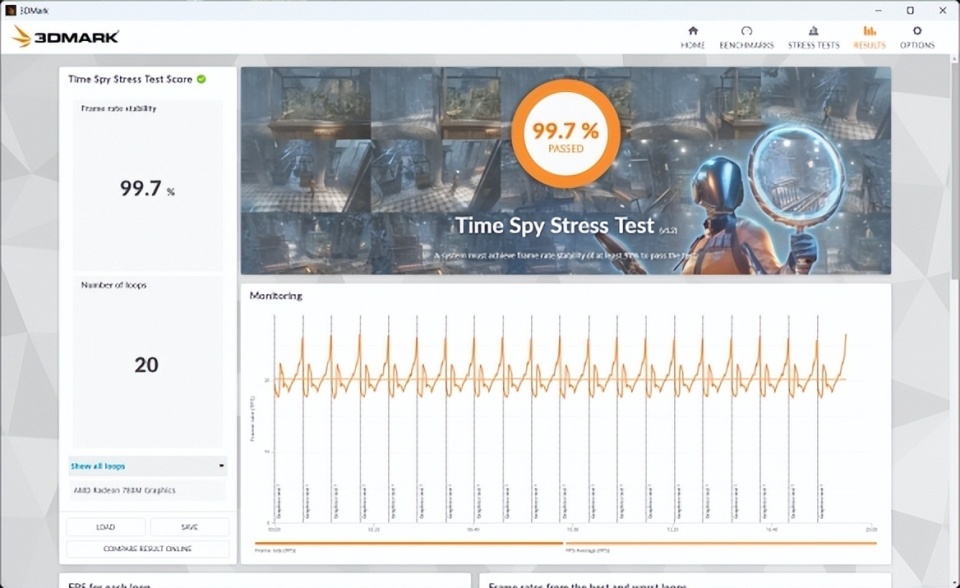Image resolution: width=960 pixels, height=588 pixels.
Task: Go to the Benchmarks section icon
Action: [746, 32]
